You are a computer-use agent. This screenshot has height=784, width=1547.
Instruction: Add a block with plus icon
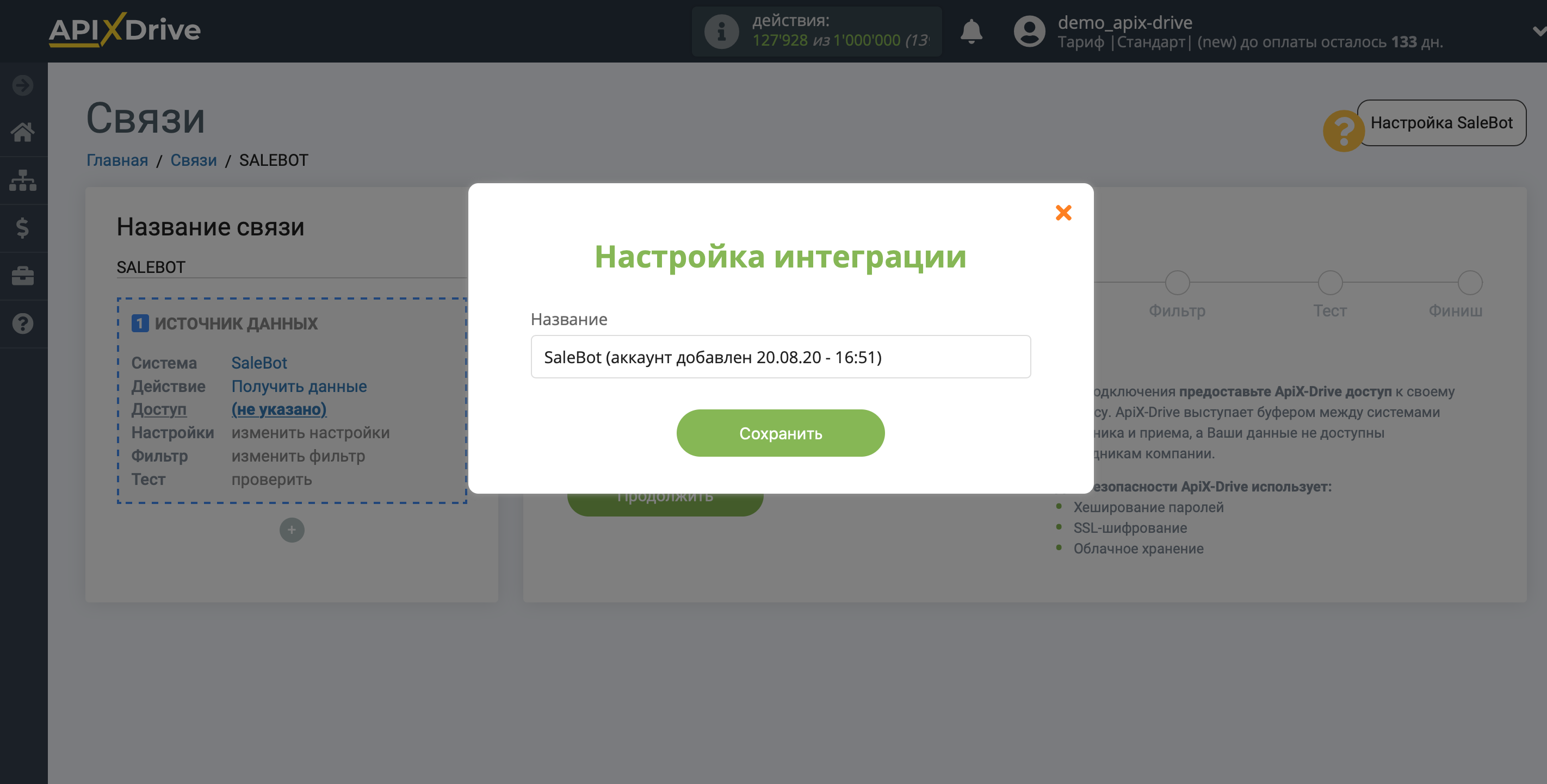click(292, 530)
